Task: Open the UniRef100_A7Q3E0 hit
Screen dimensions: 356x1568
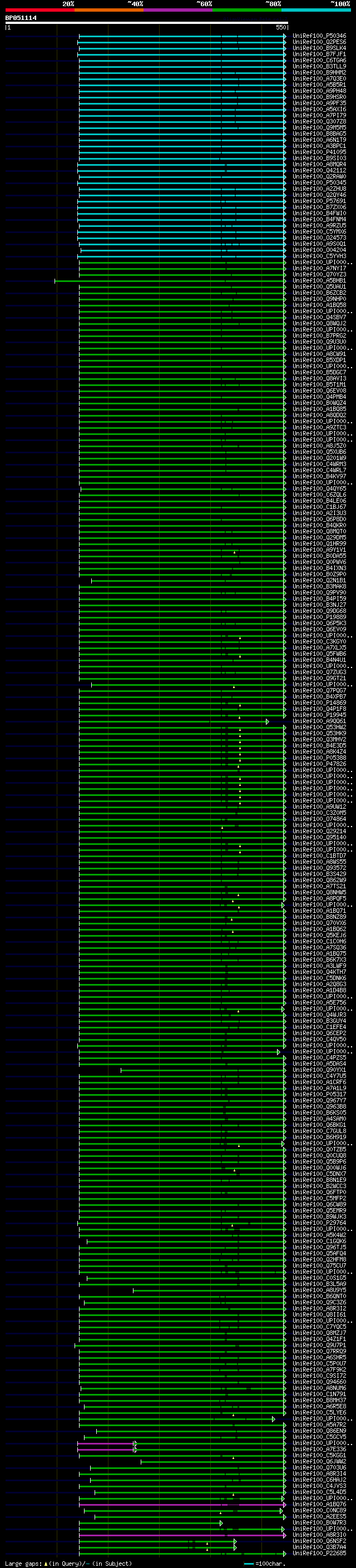Action: 319,79
